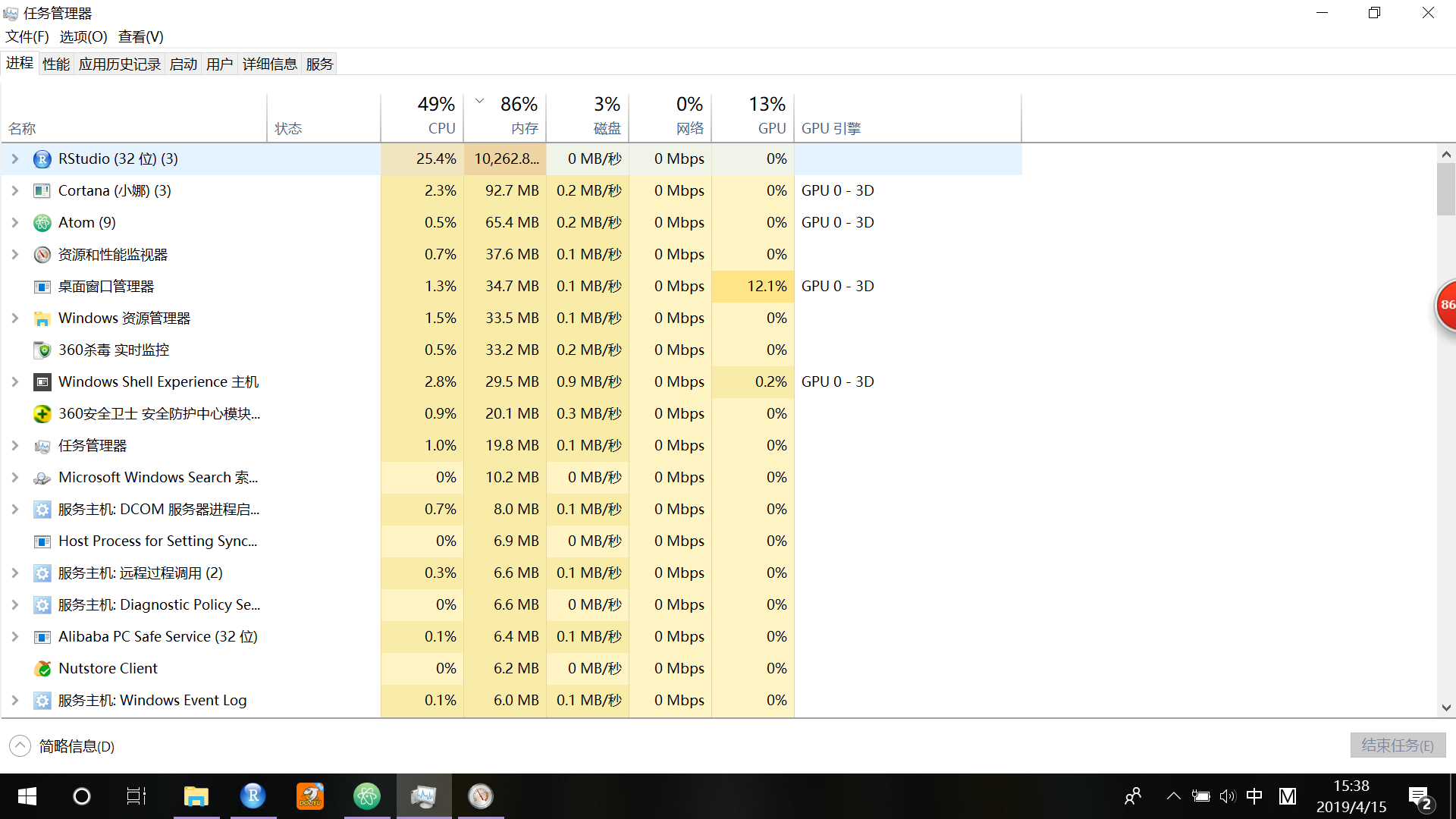Screen dimensions: 1456x819
Task: Expand Windows Shell Experience 主机 group
Action: tap(15, 382)
